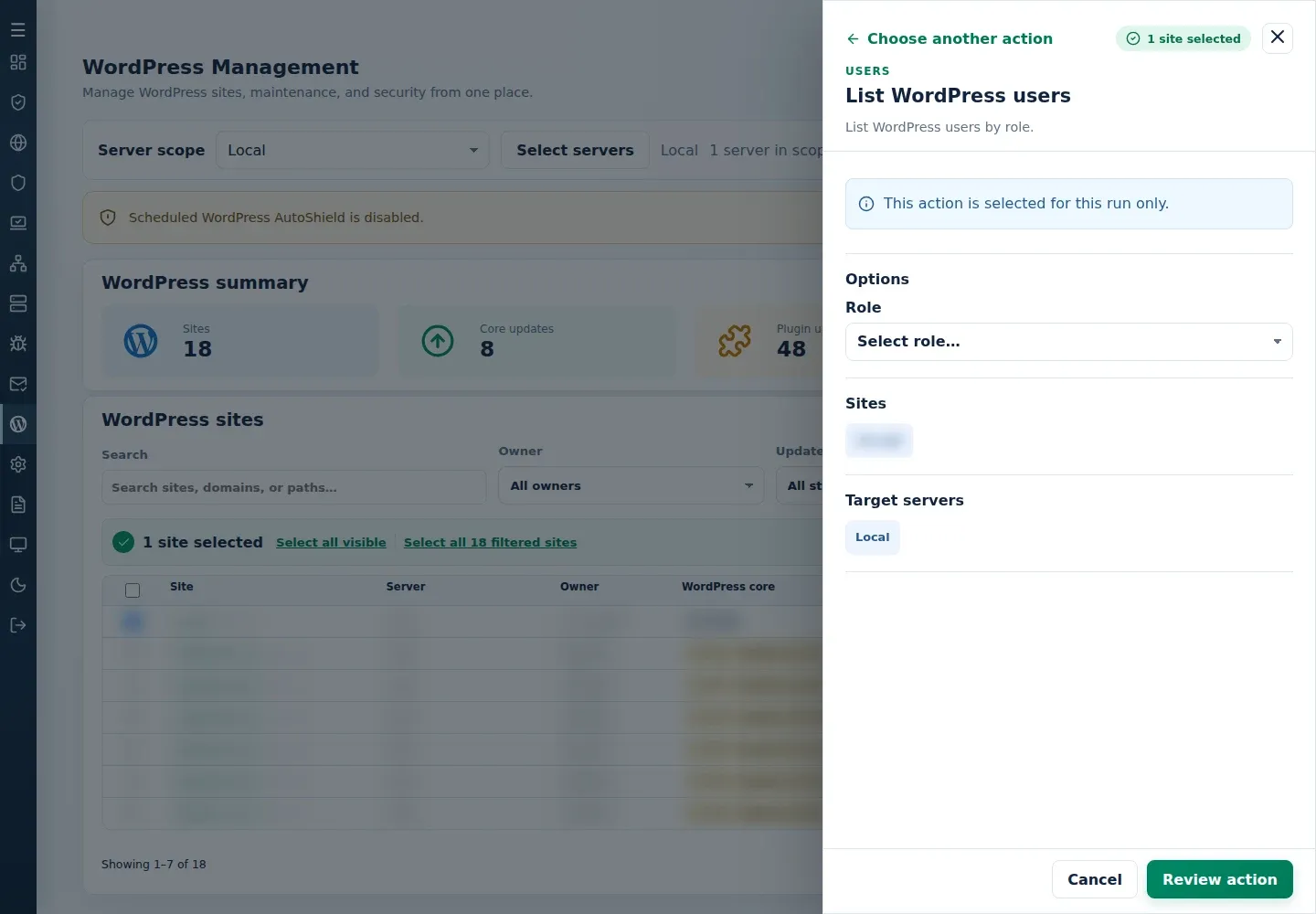Click the WordPress Management heading

220,67
